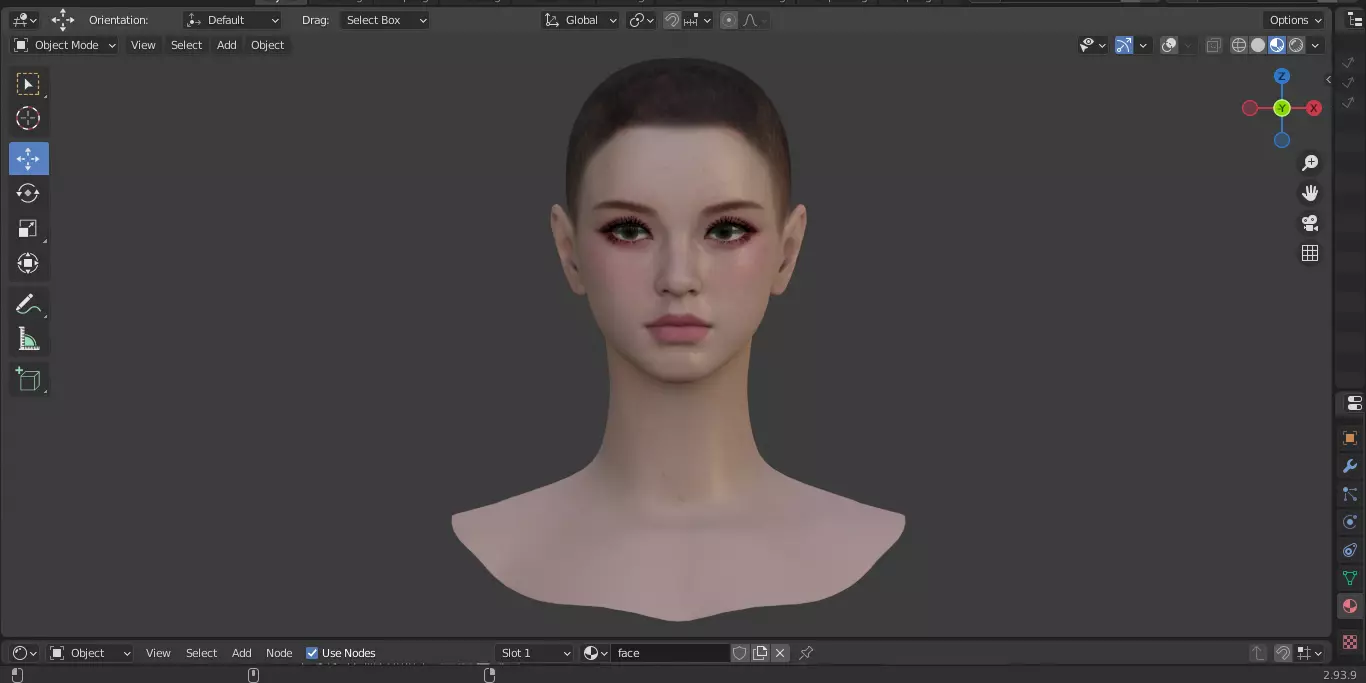This screenshot has width=1366, height=683.
Task: Open the viewport Select menu
Action: [186, 45]
